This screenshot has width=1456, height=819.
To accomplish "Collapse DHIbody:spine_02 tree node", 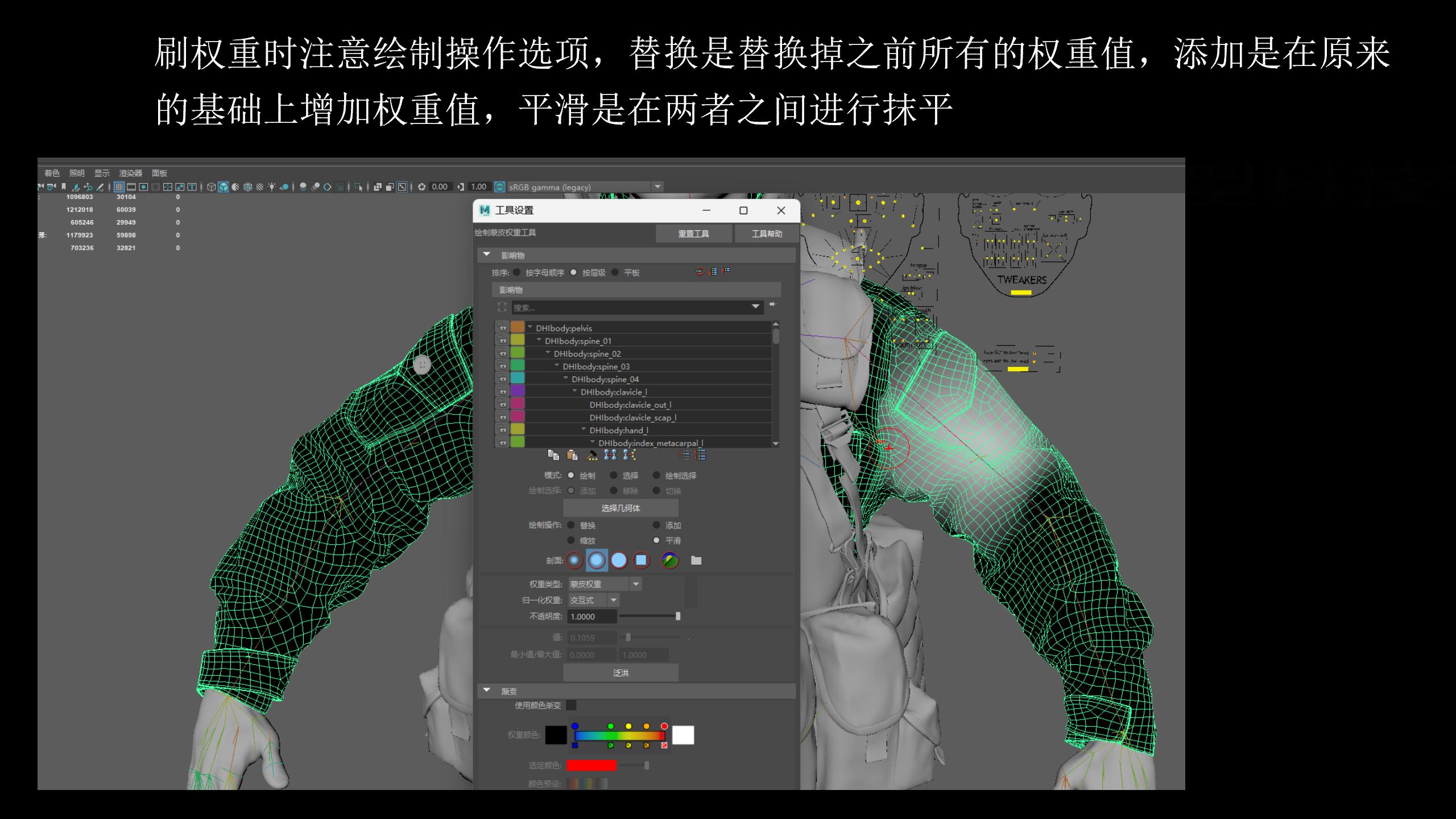I will tap(548, 353).
